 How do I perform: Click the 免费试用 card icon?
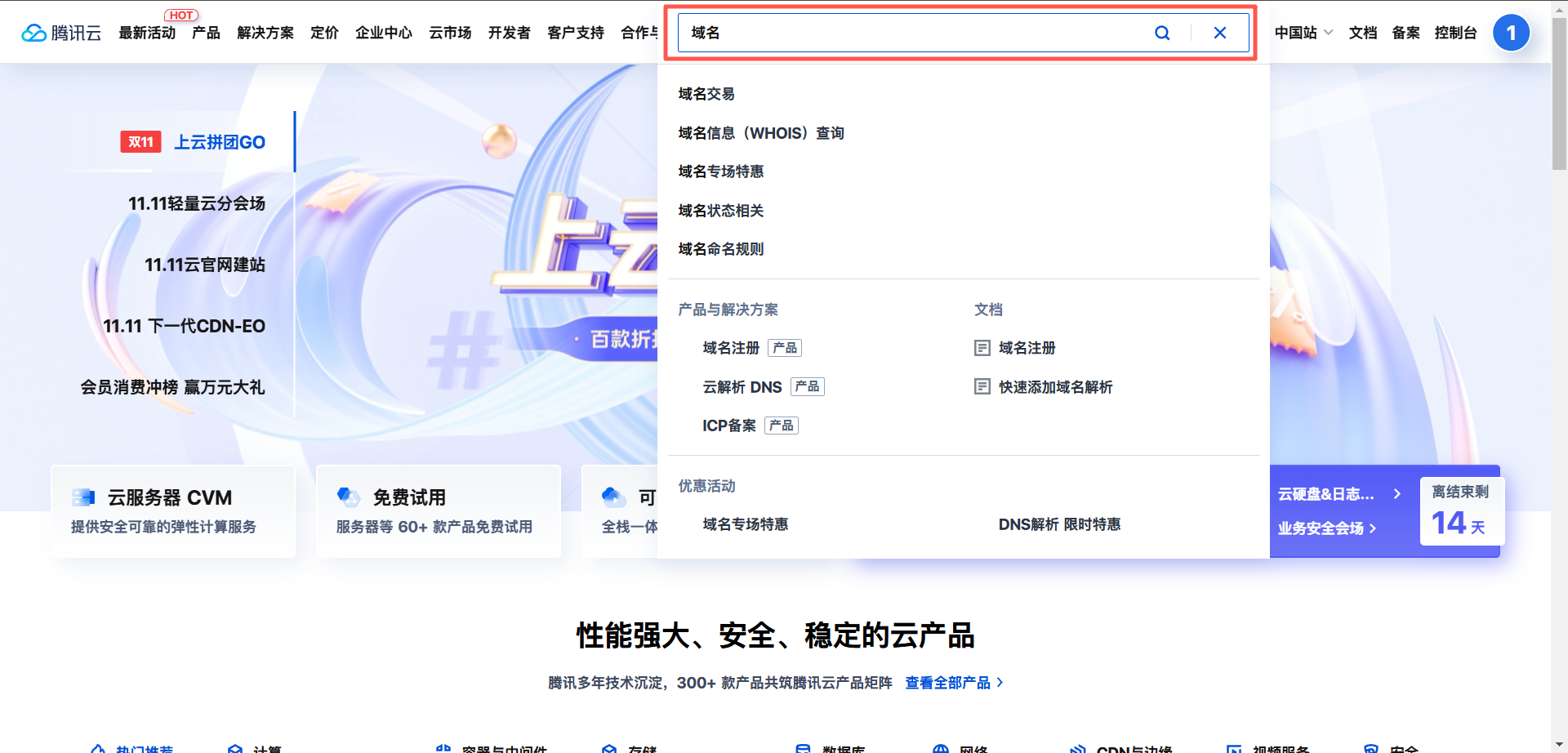click(349, 497)
